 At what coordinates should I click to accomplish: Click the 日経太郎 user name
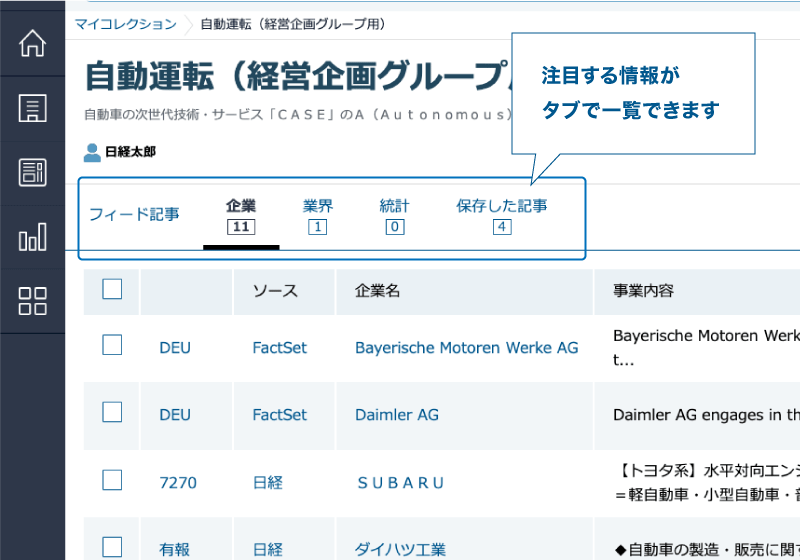[x=130, y=152]
